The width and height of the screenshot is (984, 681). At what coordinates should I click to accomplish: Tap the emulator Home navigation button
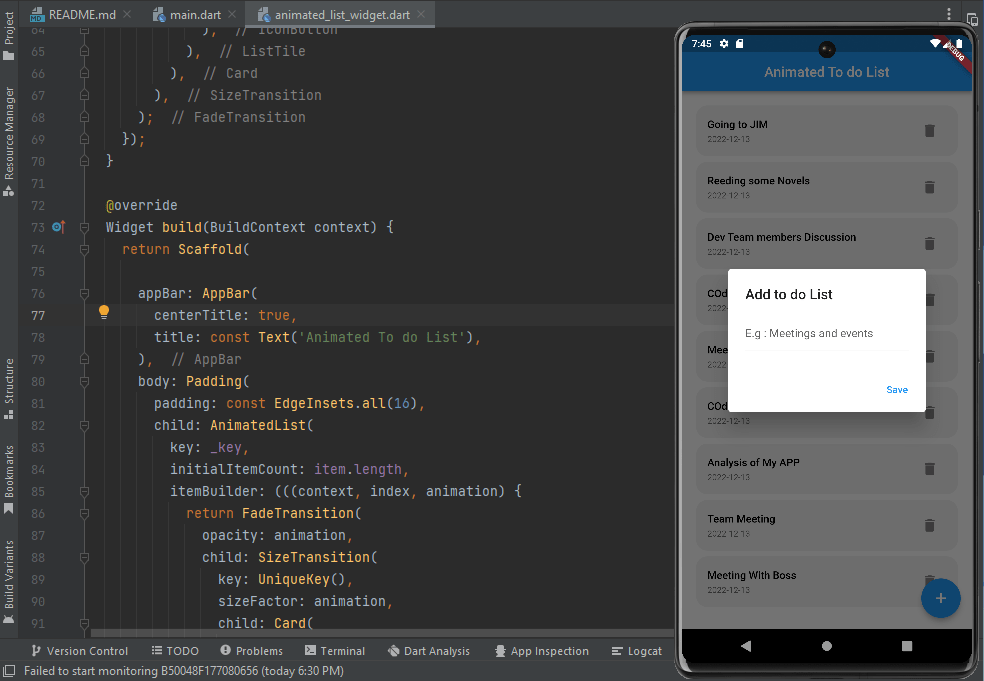826,646
